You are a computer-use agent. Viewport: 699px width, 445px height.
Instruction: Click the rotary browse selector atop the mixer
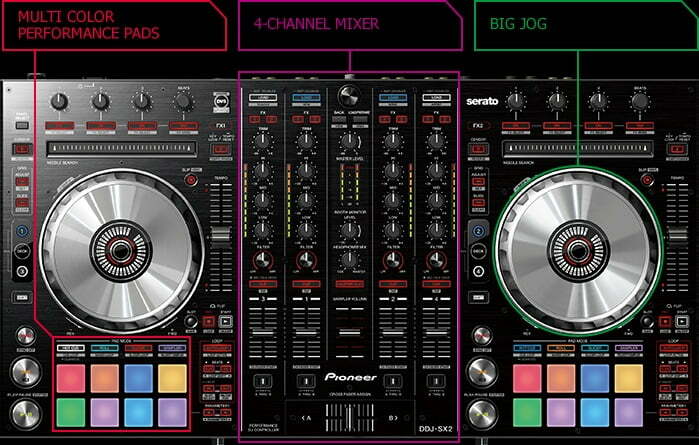350,95
